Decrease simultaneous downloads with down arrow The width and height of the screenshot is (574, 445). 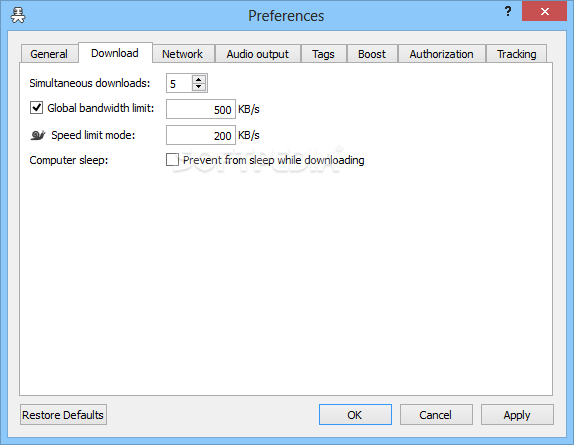pos(198,87)
